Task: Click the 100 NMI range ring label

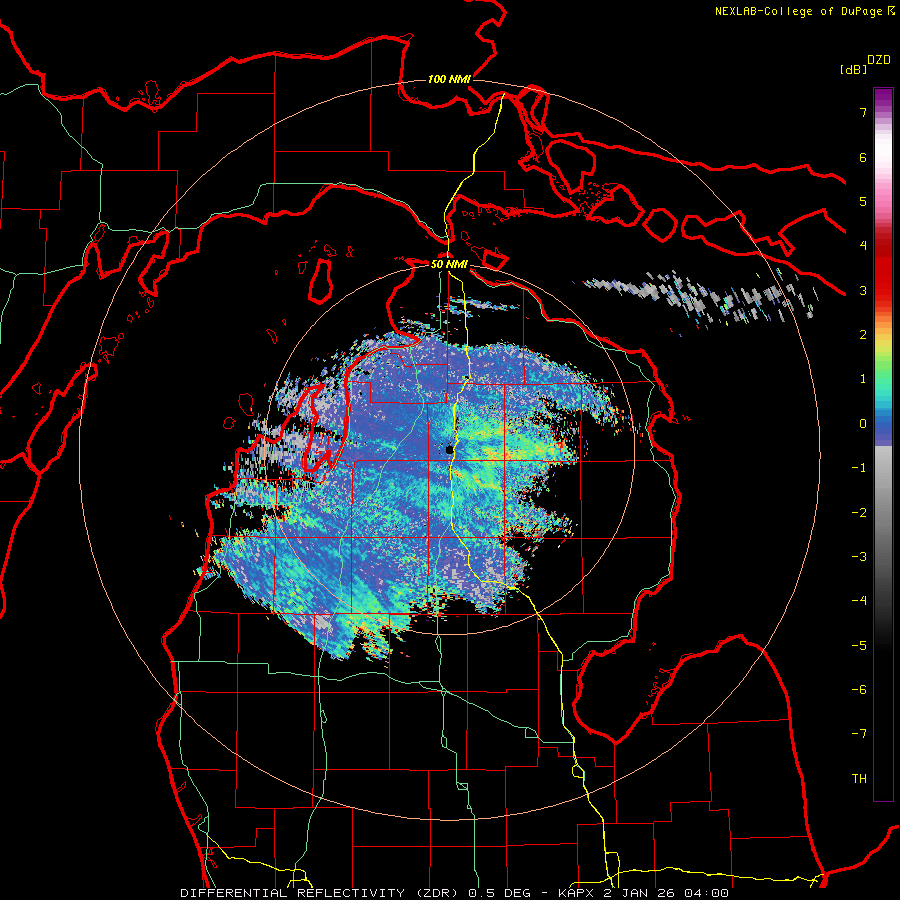Action: click(449, 79)
